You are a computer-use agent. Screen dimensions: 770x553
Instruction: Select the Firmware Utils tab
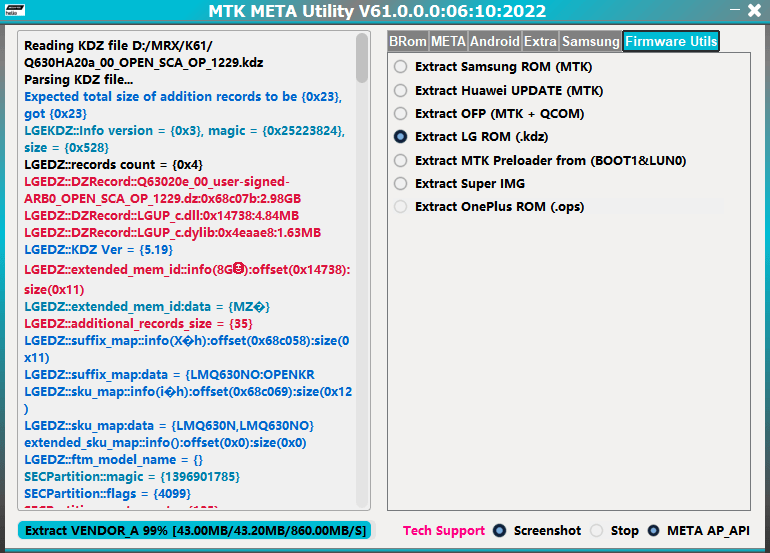coord(671,41)
